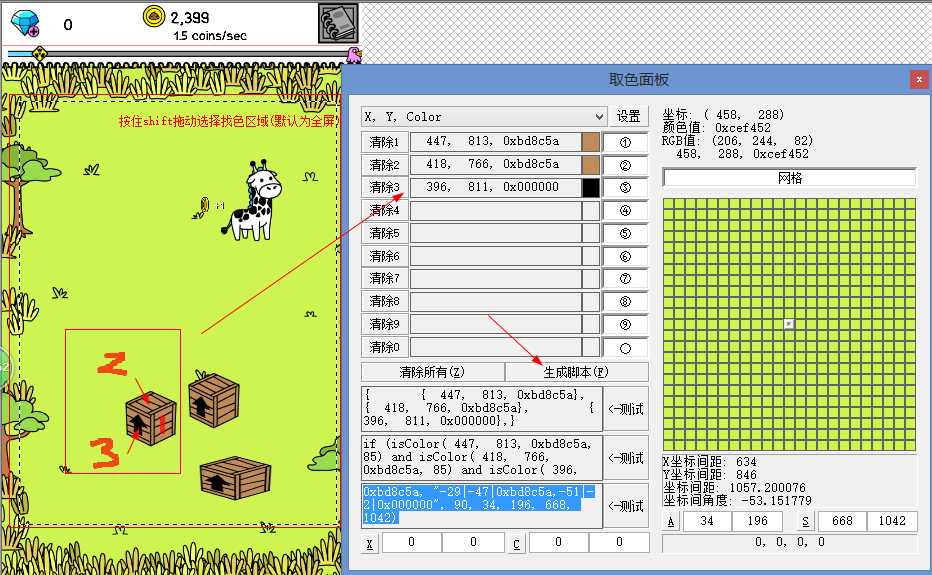Edit the field showing 1042

(892, 521)
